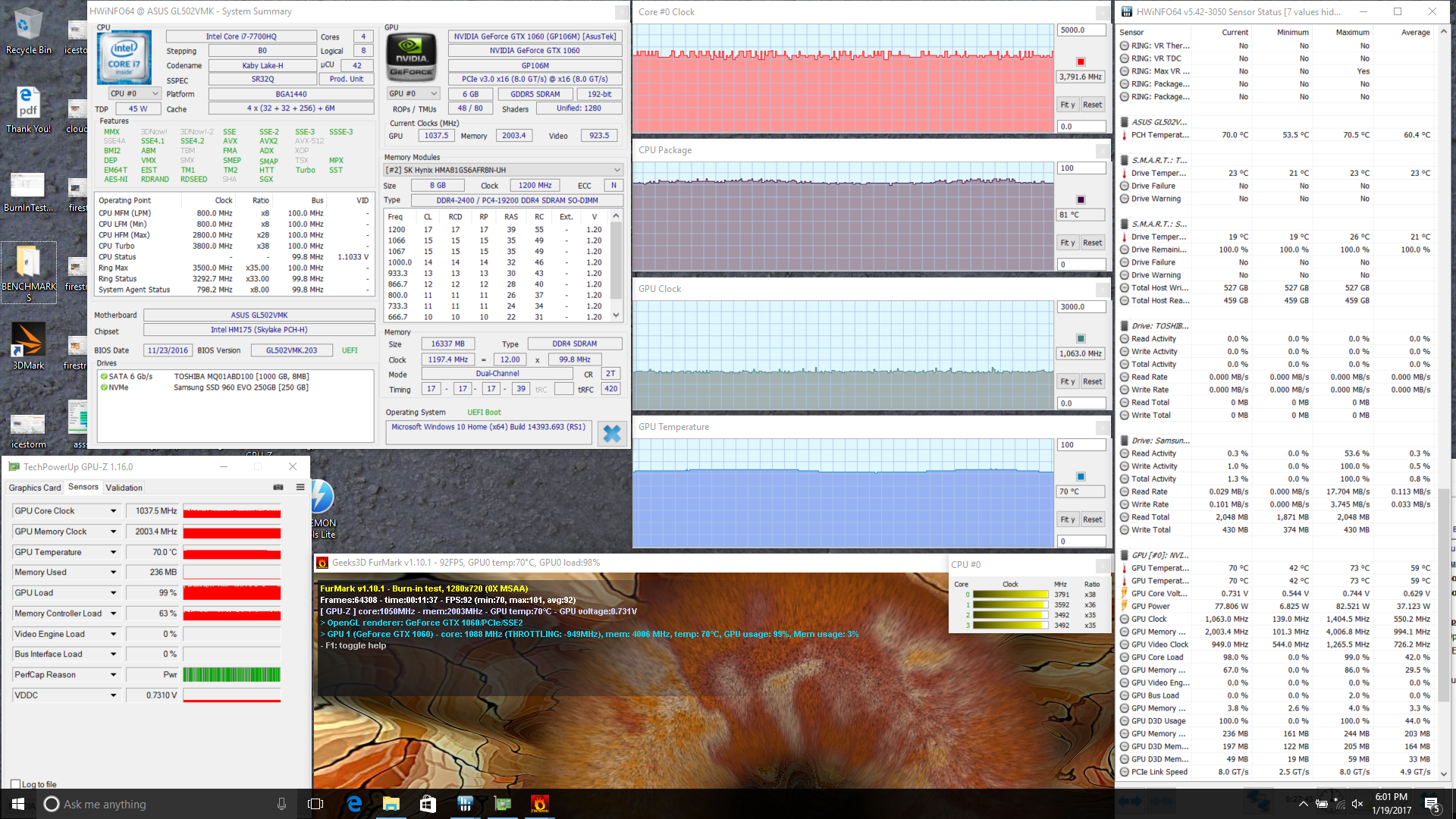Click the 3000.0 maximum field in CPU Clock graph

click(1081, 307)
